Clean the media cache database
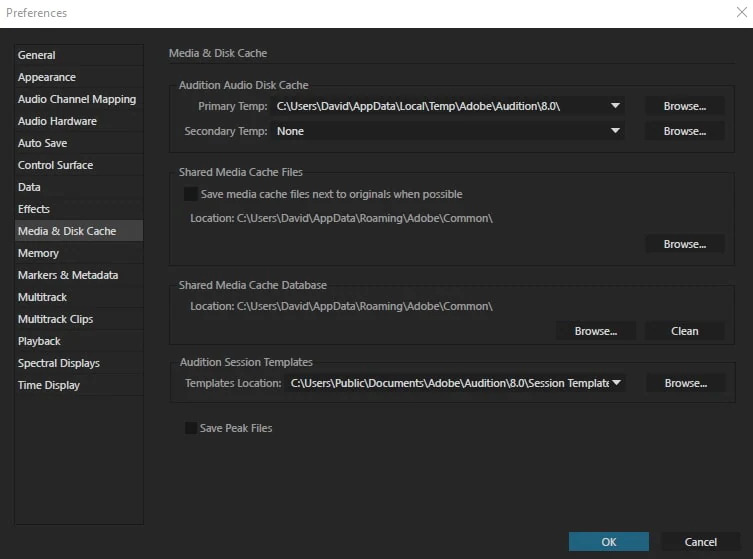753x559 pixels. tap(684, 331)
